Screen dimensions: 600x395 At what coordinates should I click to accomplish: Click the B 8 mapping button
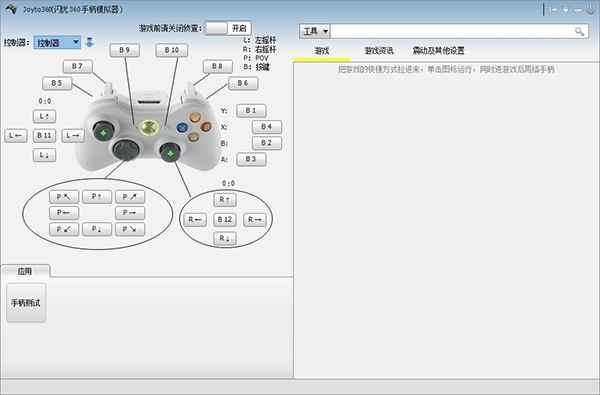[218, 66]
